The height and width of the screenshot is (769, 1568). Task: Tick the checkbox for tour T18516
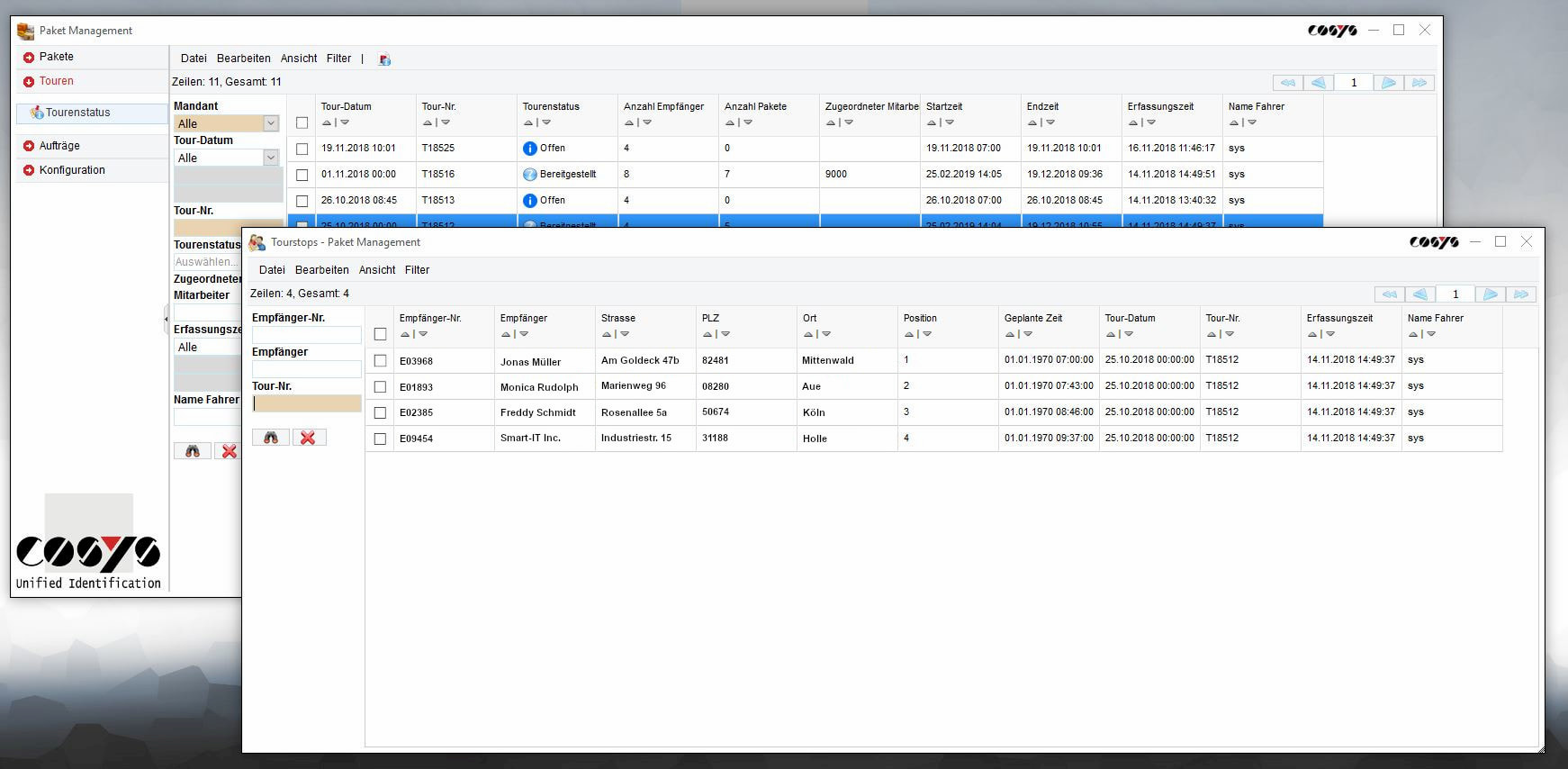pos(302,175)
